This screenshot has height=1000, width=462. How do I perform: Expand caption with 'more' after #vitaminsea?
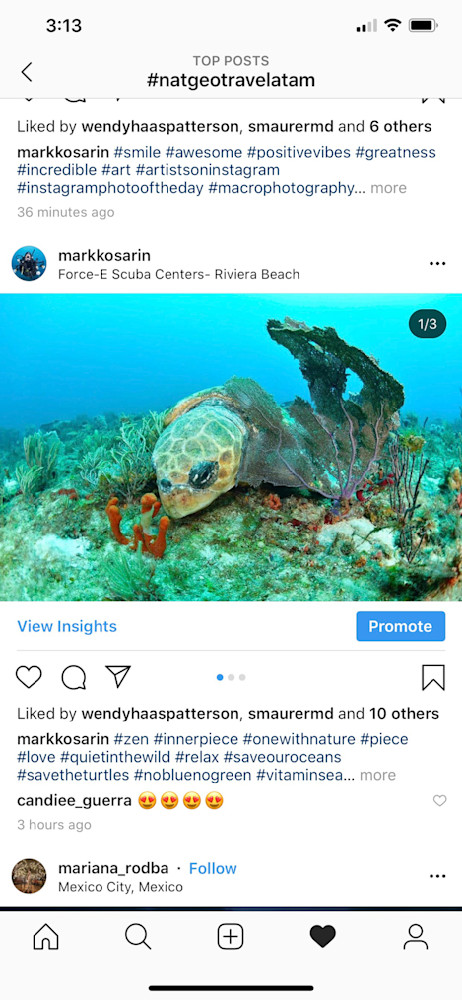(378, 776)
